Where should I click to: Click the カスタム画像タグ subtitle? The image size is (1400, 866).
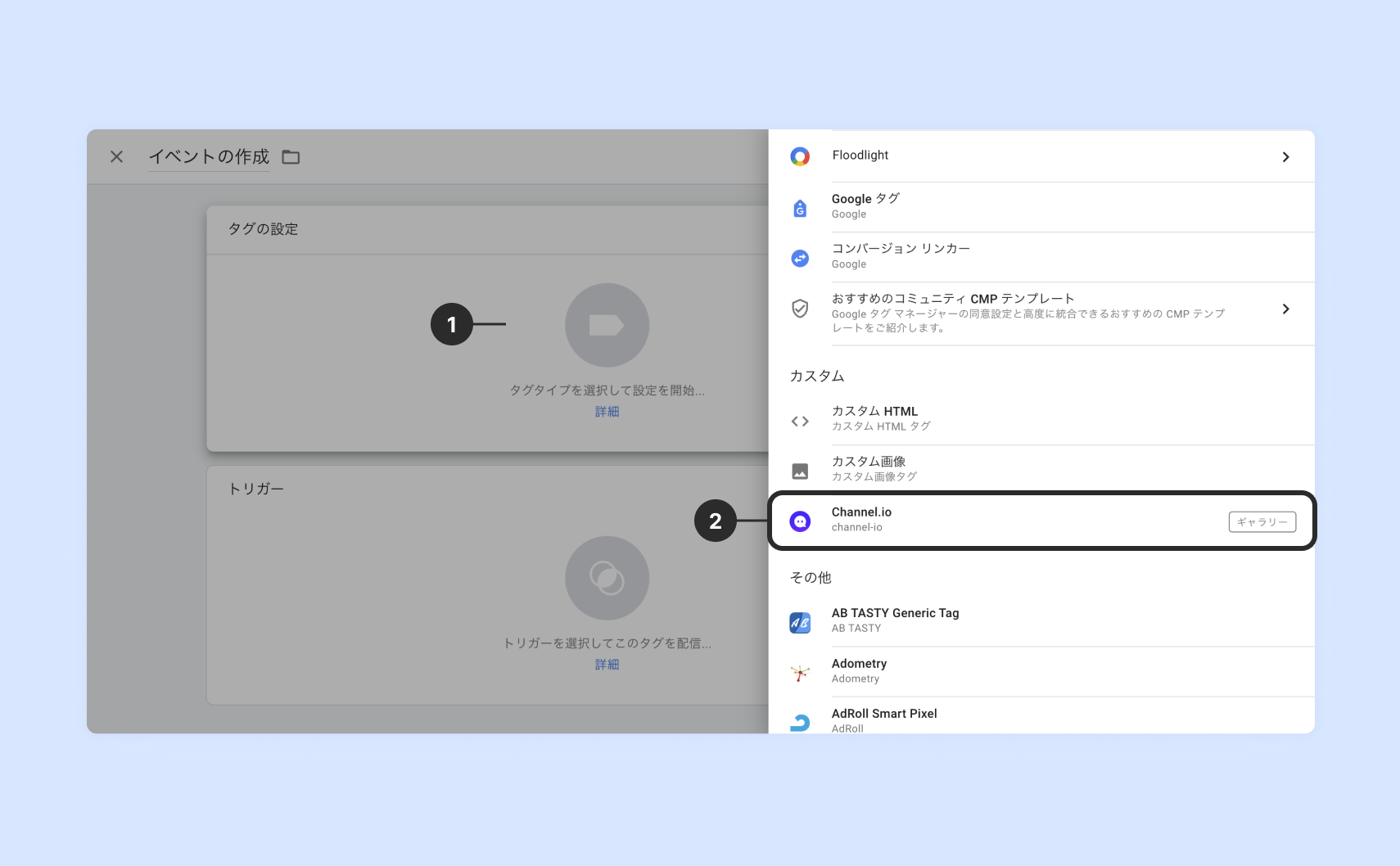point(874,476)
